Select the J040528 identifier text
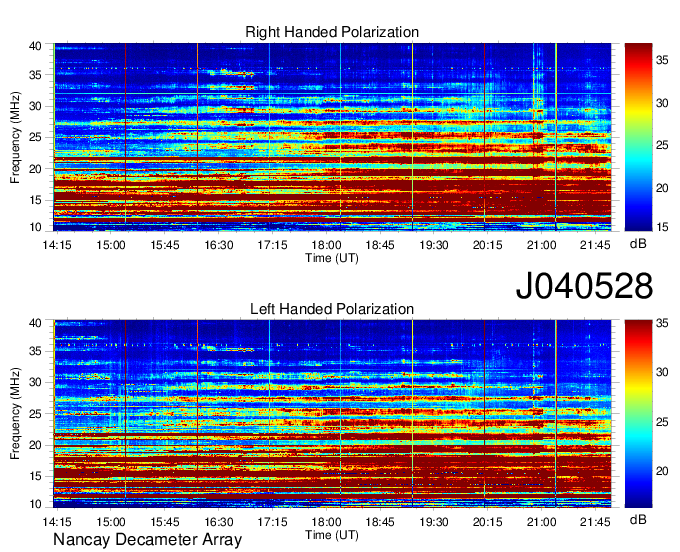This screenshot has height=552, width=680. point(584,286)
